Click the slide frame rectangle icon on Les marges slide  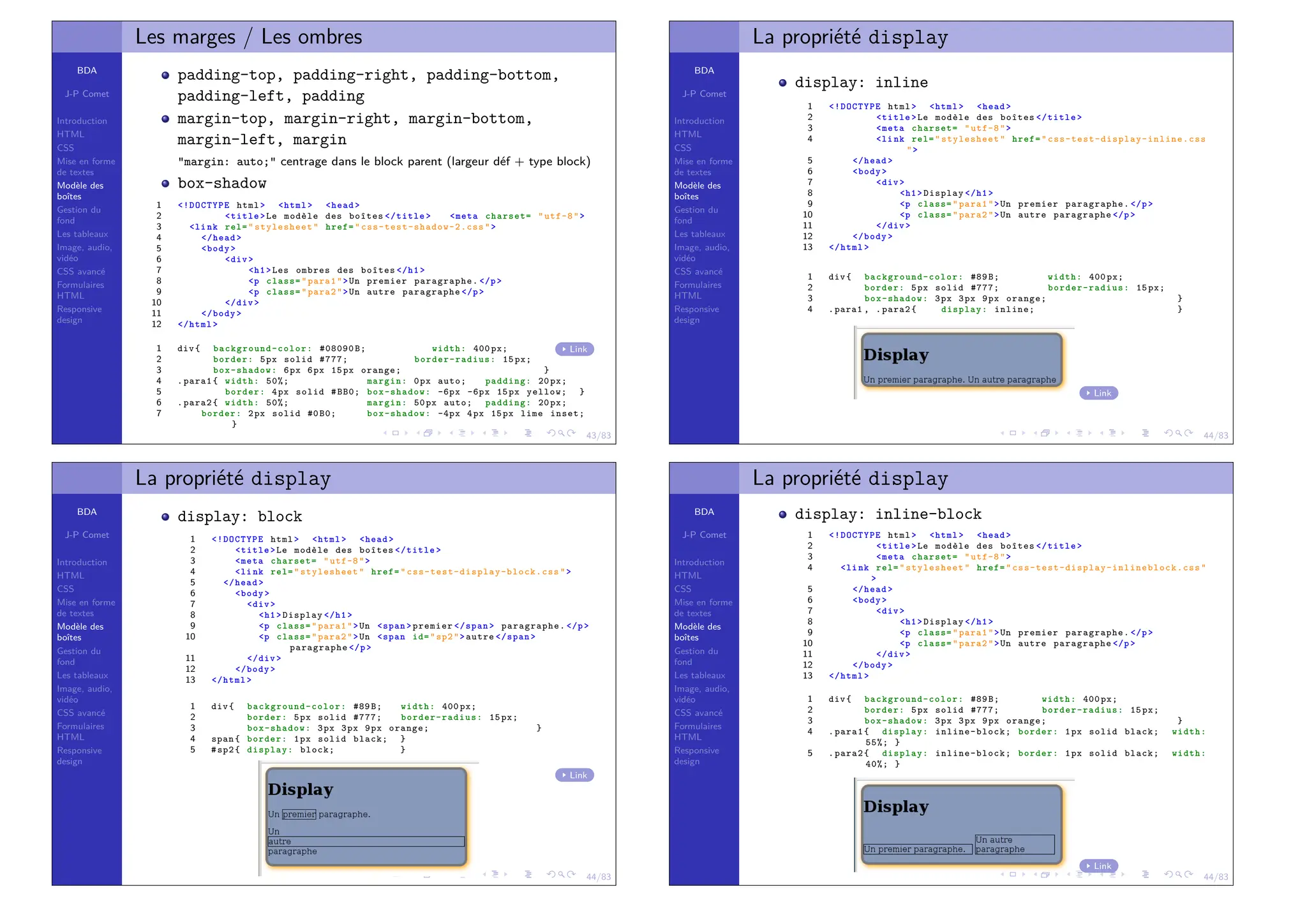click(396, 433)
